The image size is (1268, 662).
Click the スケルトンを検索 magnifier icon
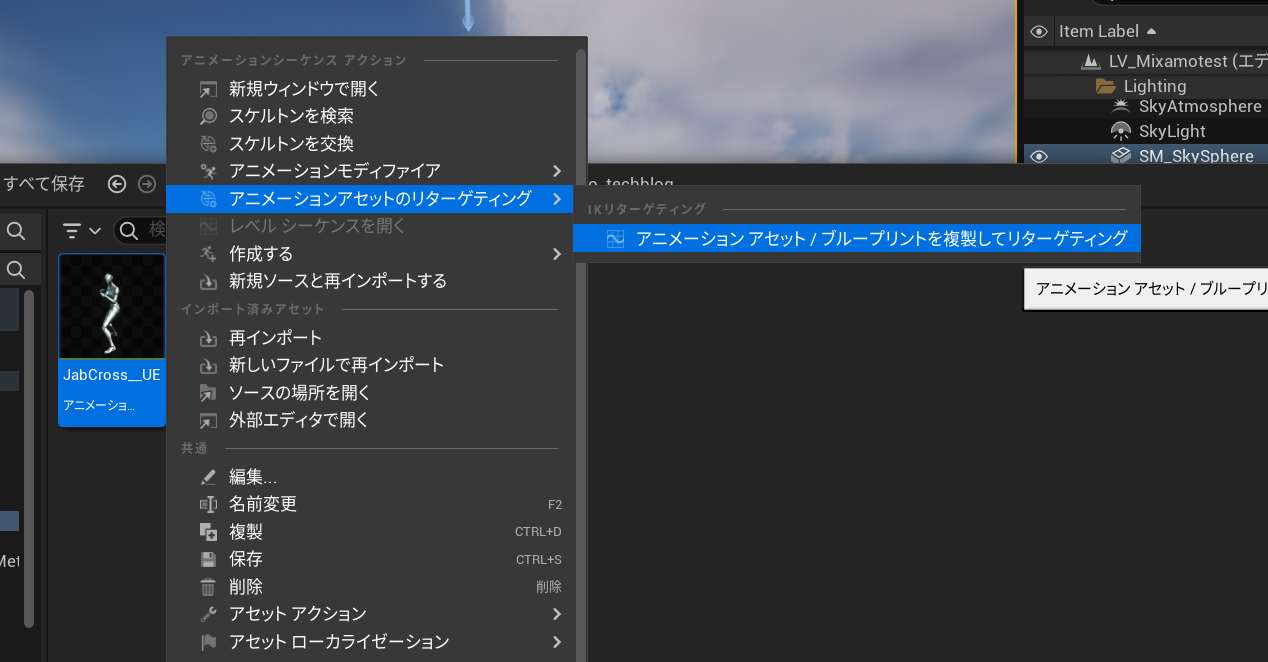tap(208, 116)
